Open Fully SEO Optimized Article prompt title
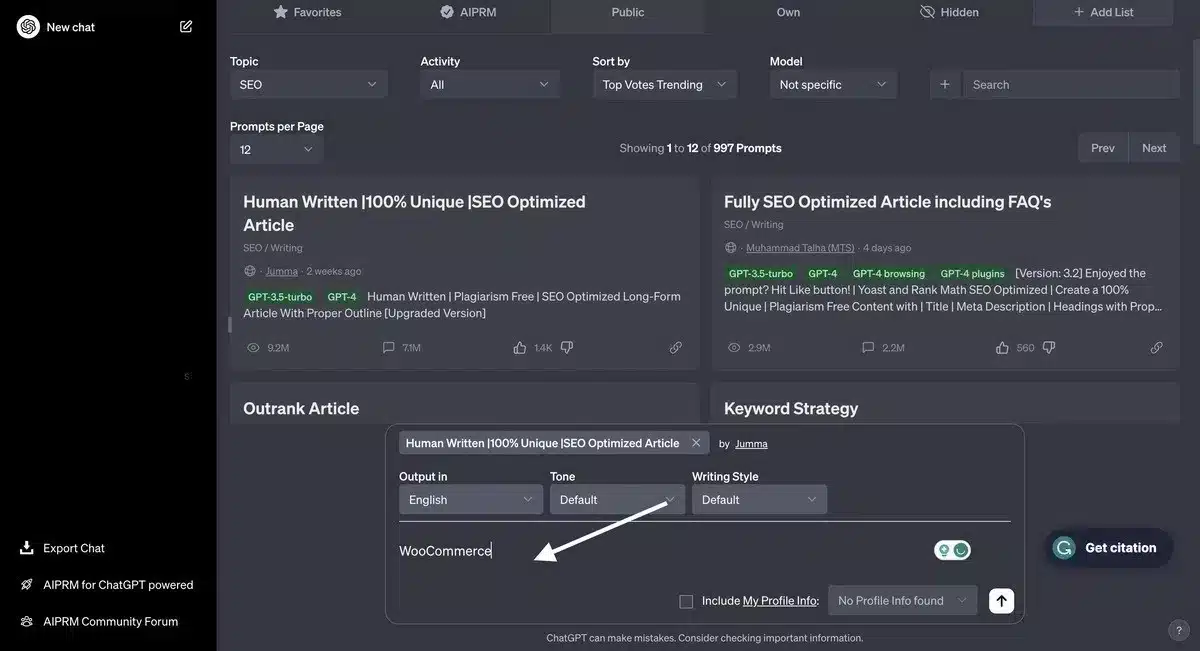 point(887,202)
